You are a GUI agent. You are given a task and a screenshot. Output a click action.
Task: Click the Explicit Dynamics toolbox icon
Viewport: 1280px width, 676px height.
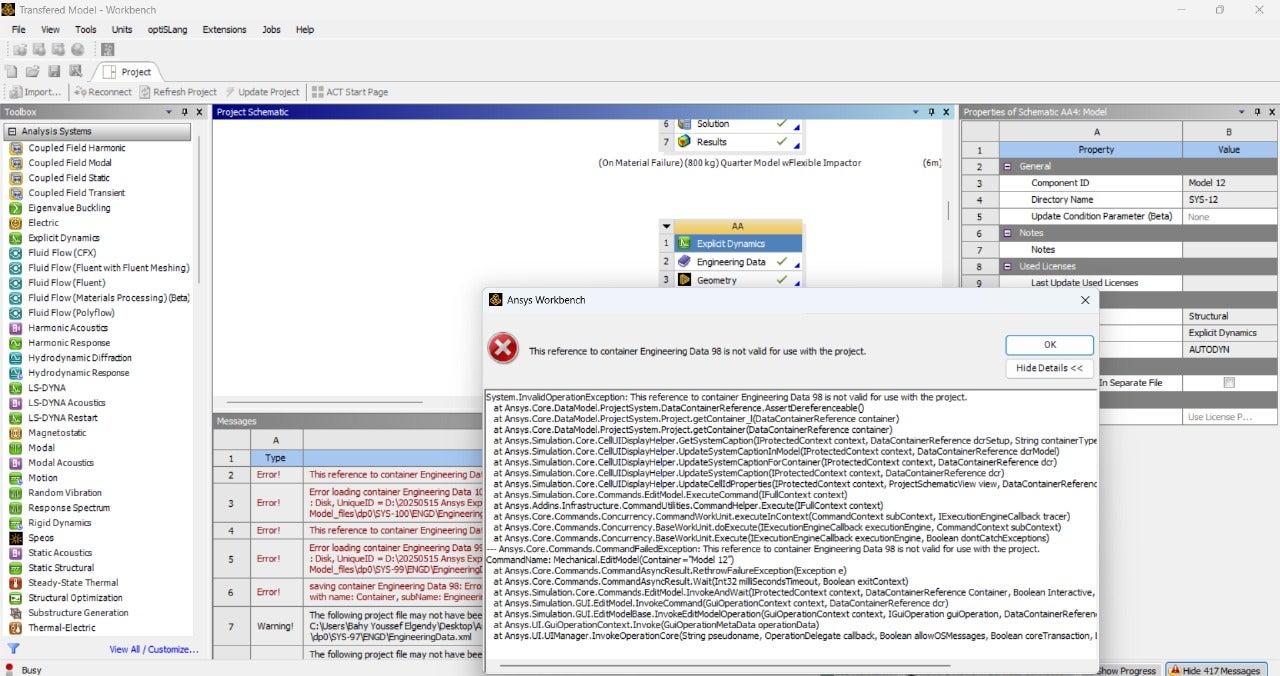(16, 238)
